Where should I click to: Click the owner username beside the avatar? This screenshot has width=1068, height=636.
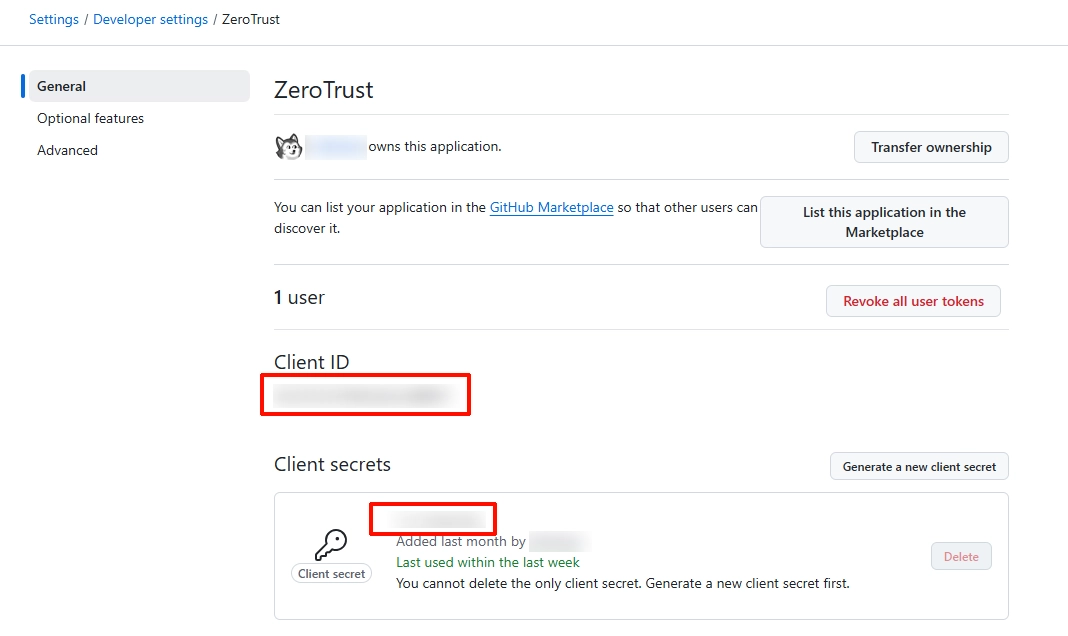pos(336,147)
